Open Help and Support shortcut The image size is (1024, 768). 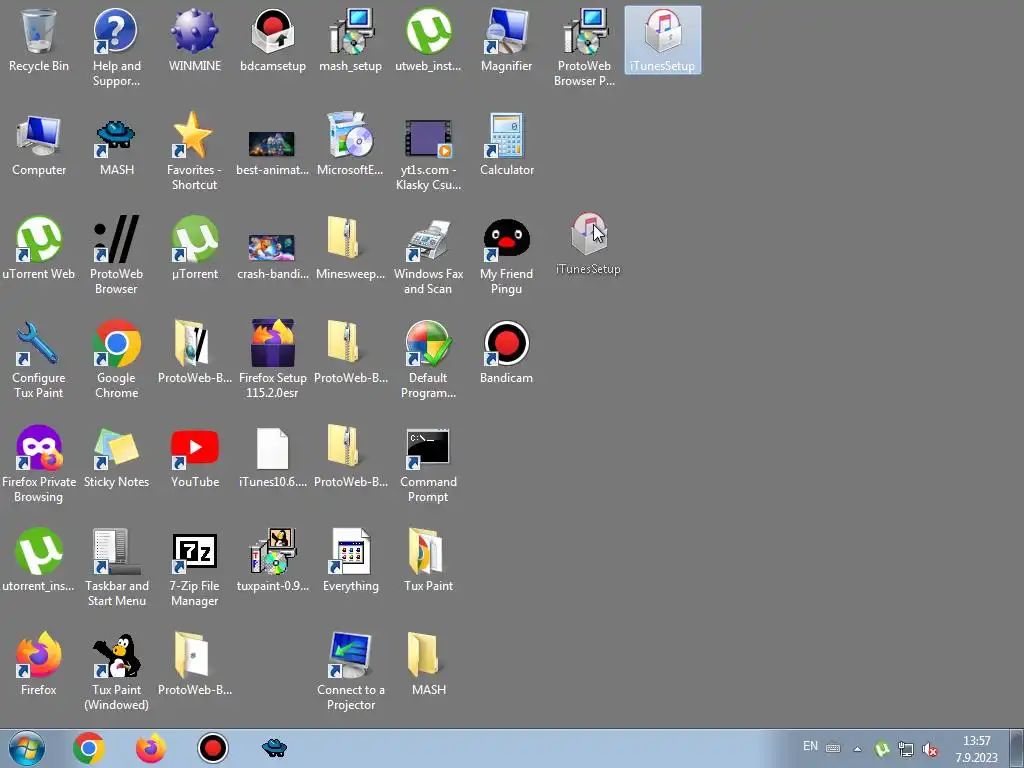tap(116, 47)
